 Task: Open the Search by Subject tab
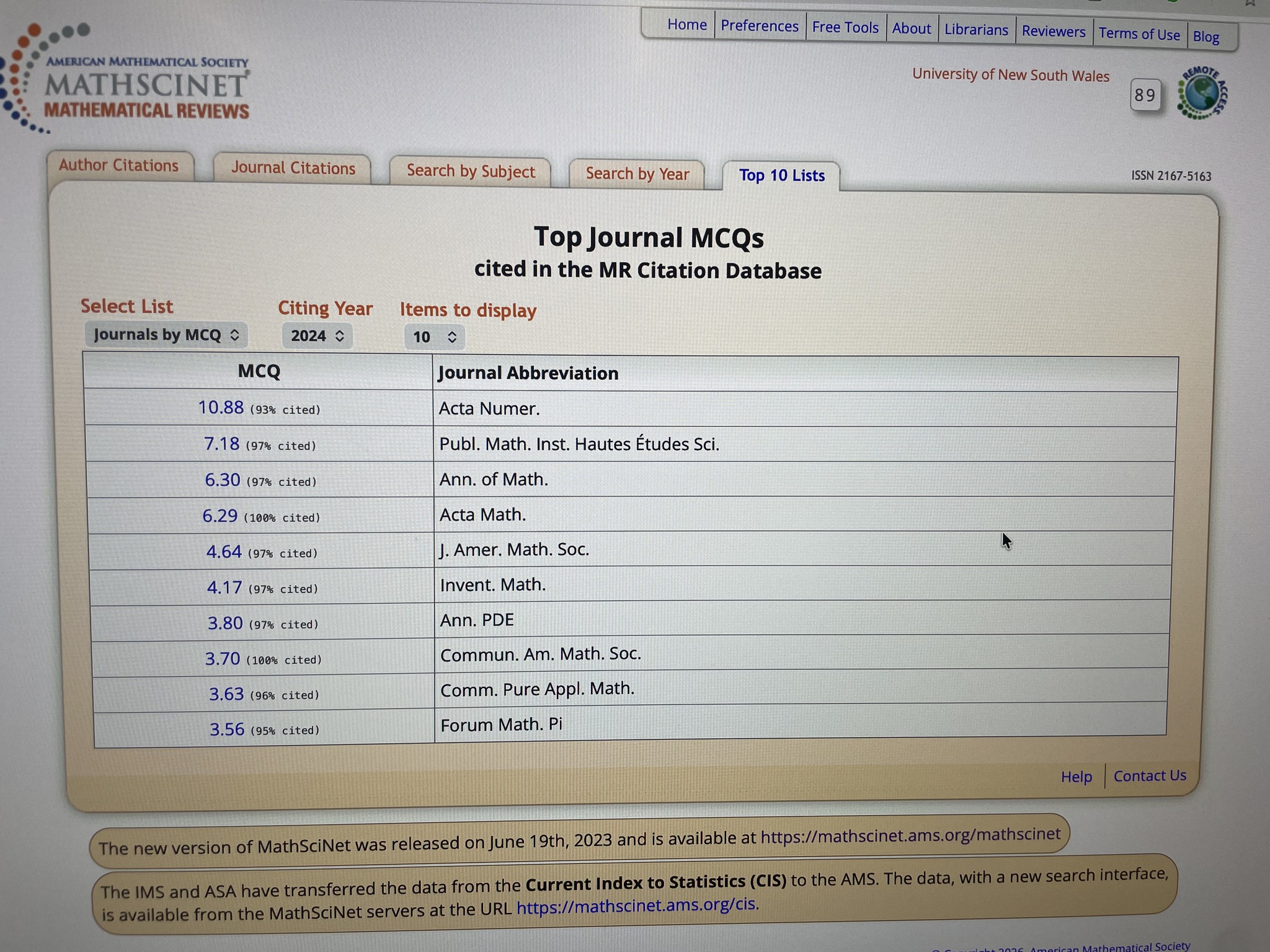[x=470, y=172]
